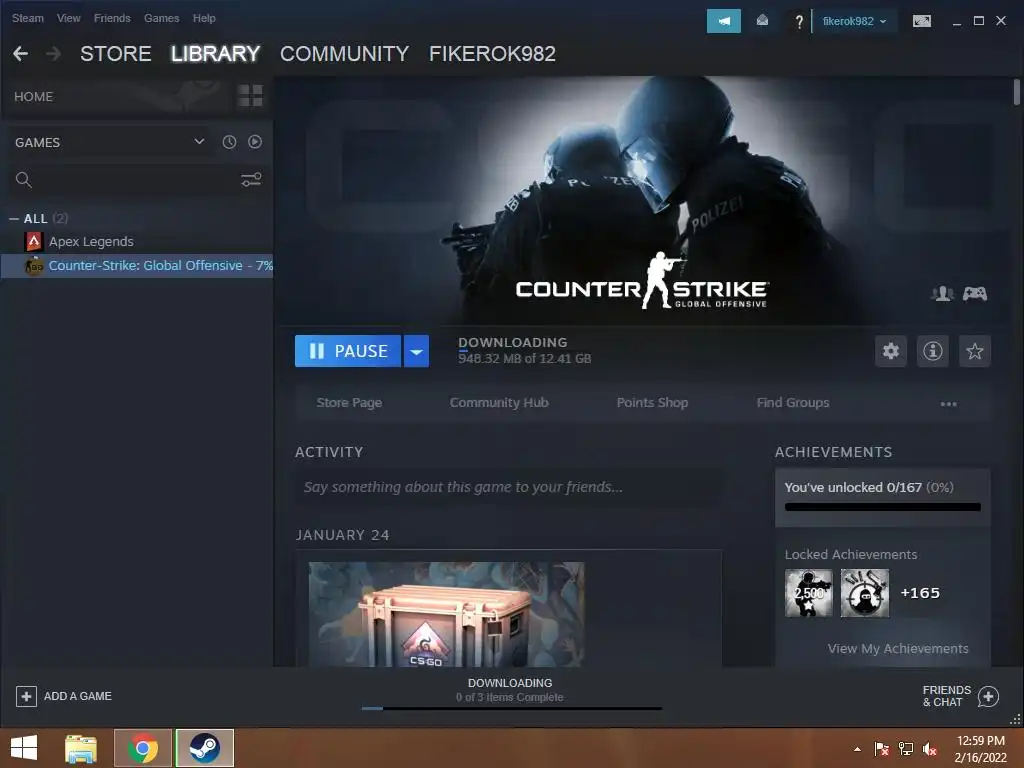This screenshot has width=1024, height=768.
Task: Go to the LIBRARY tab
Action: click(216, 54)
